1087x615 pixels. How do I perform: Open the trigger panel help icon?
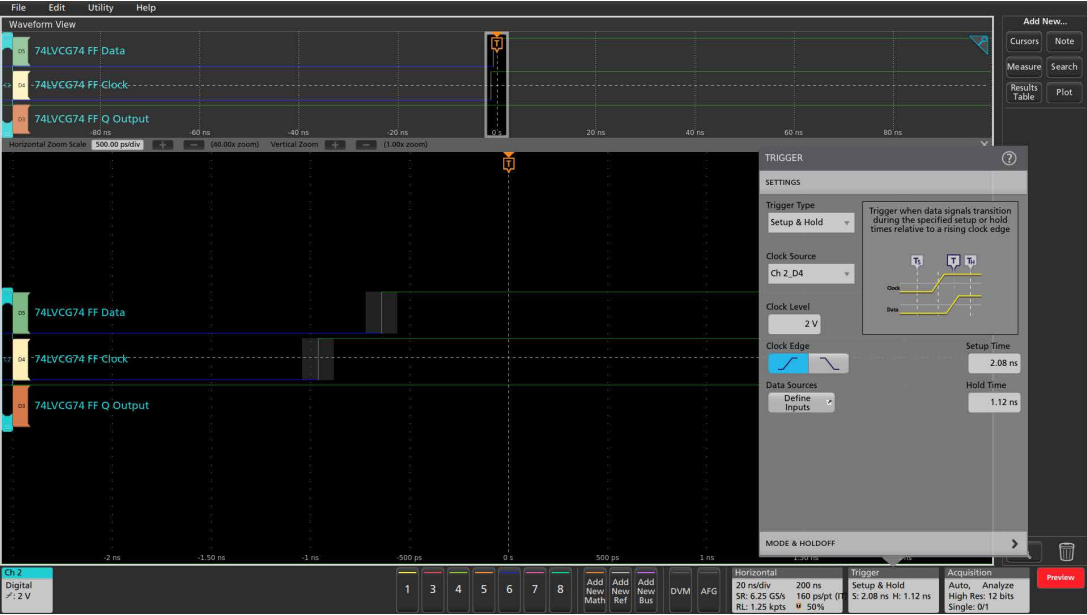click(x=1008, y=159)
